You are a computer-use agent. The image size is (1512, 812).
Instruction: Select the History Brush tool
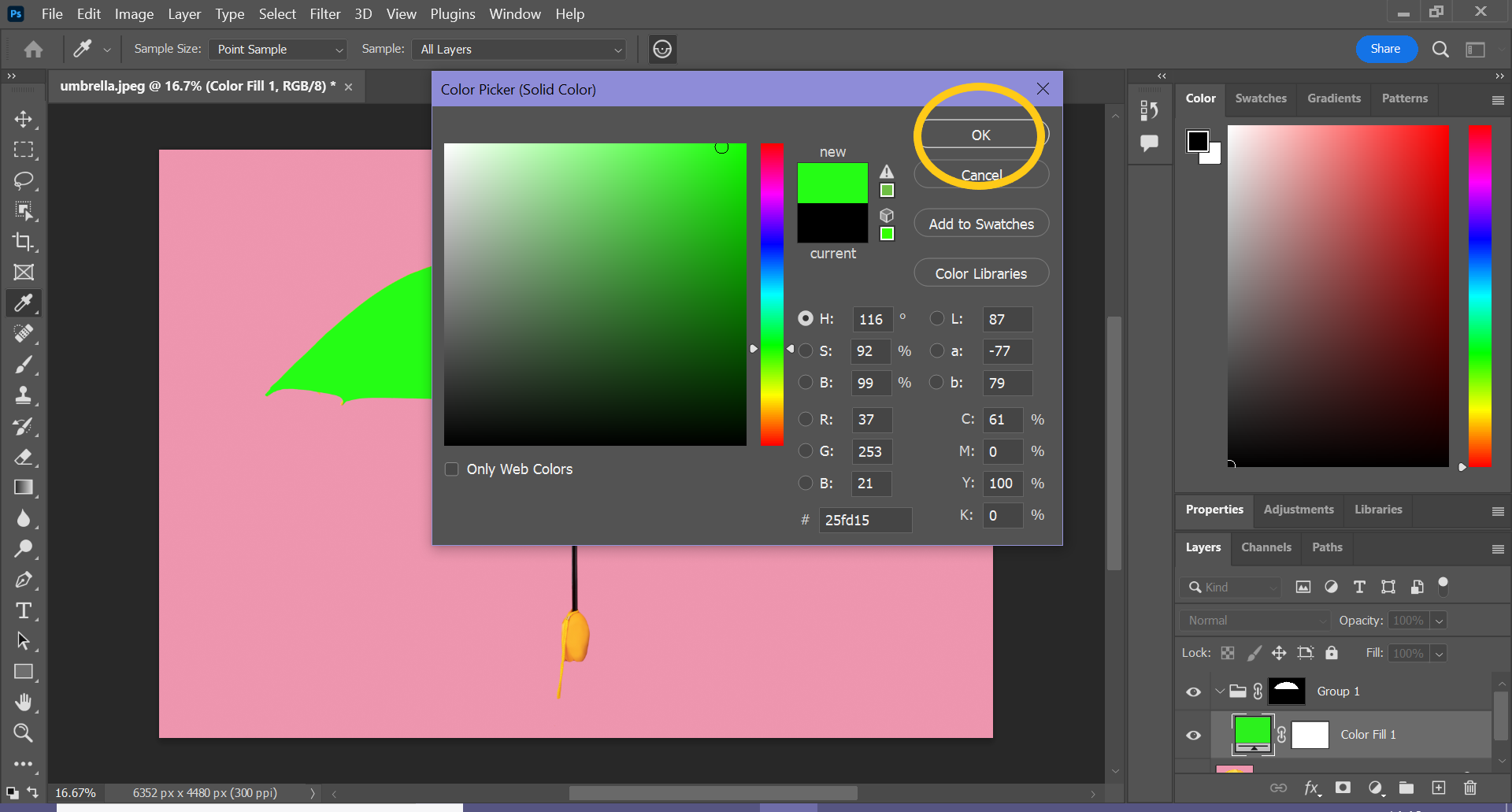(x=24, y=426)
